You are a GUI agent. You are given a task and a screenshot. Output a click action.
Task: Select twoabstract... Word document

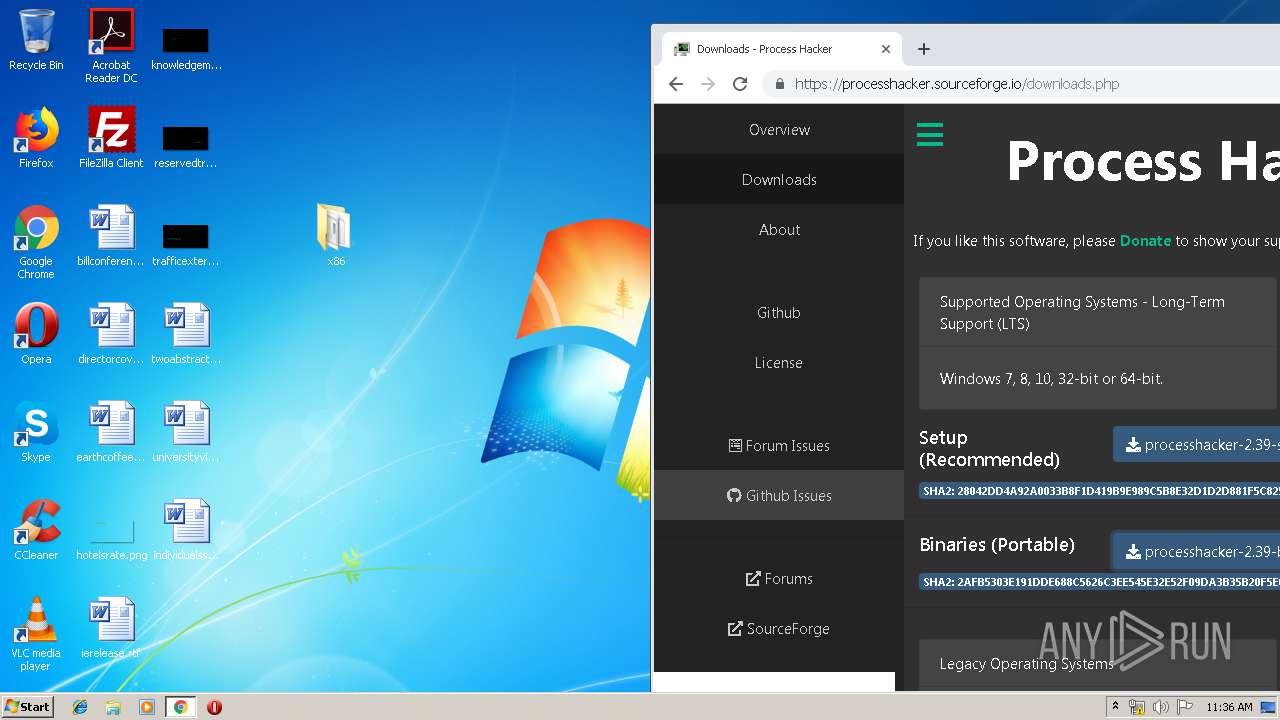point(186,334)
